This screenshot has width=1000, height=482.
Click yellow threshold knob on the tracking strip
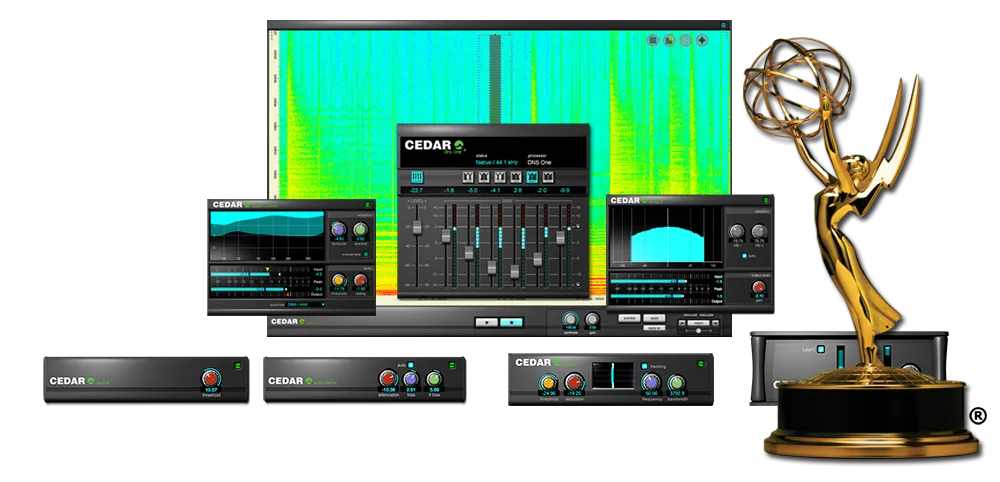tap(548, 383)
